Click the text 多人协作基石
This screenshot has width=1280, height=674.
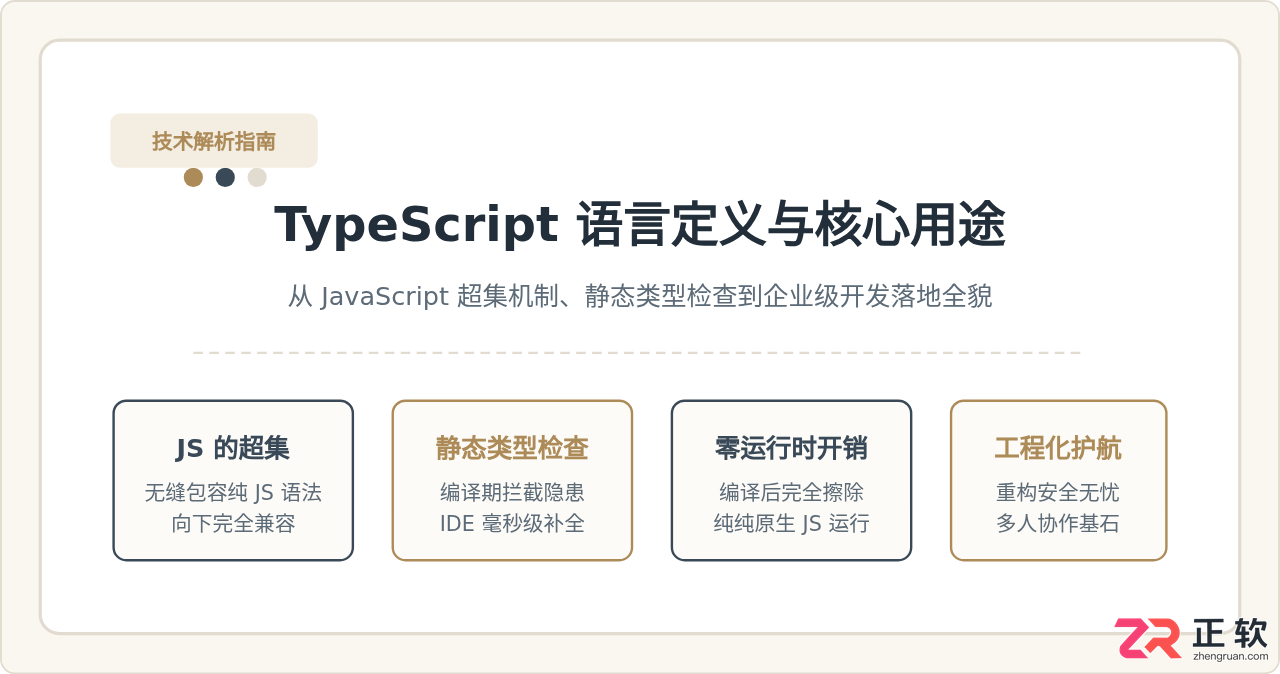(1058, 524)
